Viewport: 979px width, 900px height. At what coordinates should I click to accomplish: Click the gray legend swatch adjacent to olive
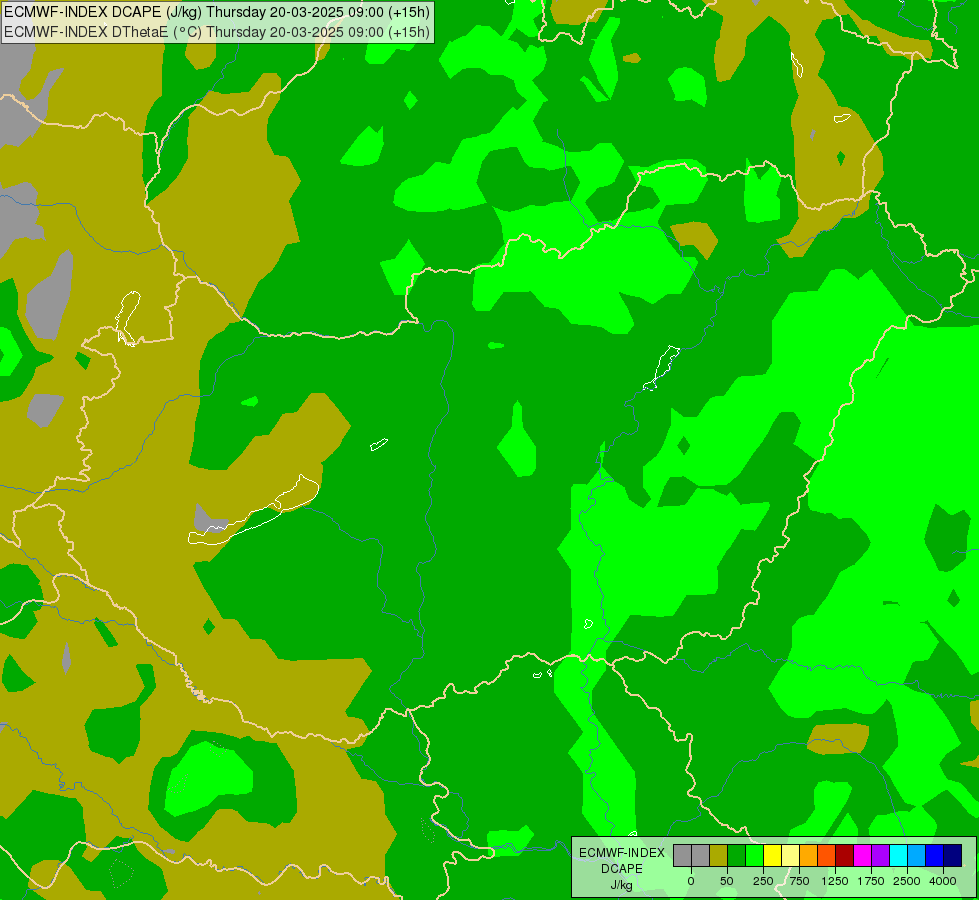(x=701, y=856)
